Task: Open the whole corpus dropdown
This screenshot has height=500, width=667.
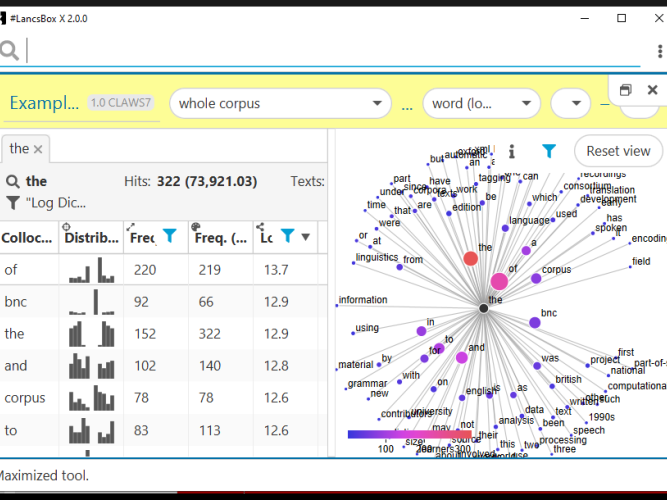Action: [280, 103]
